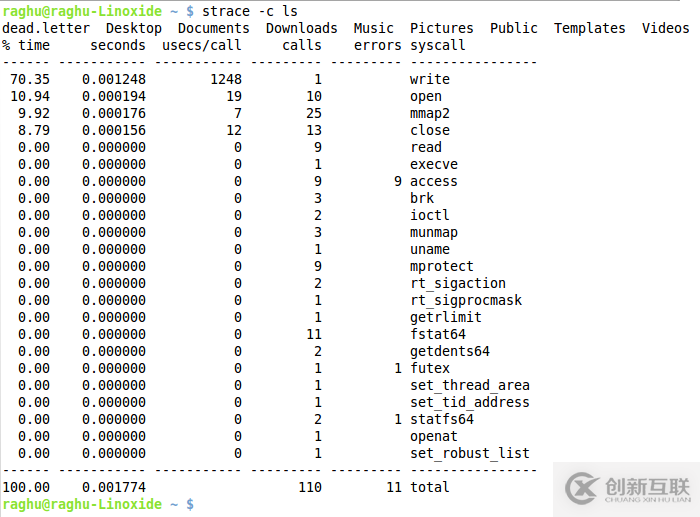Click the 'calls' column header
Screen dimensions: 700x517
(x=302, y=45)
